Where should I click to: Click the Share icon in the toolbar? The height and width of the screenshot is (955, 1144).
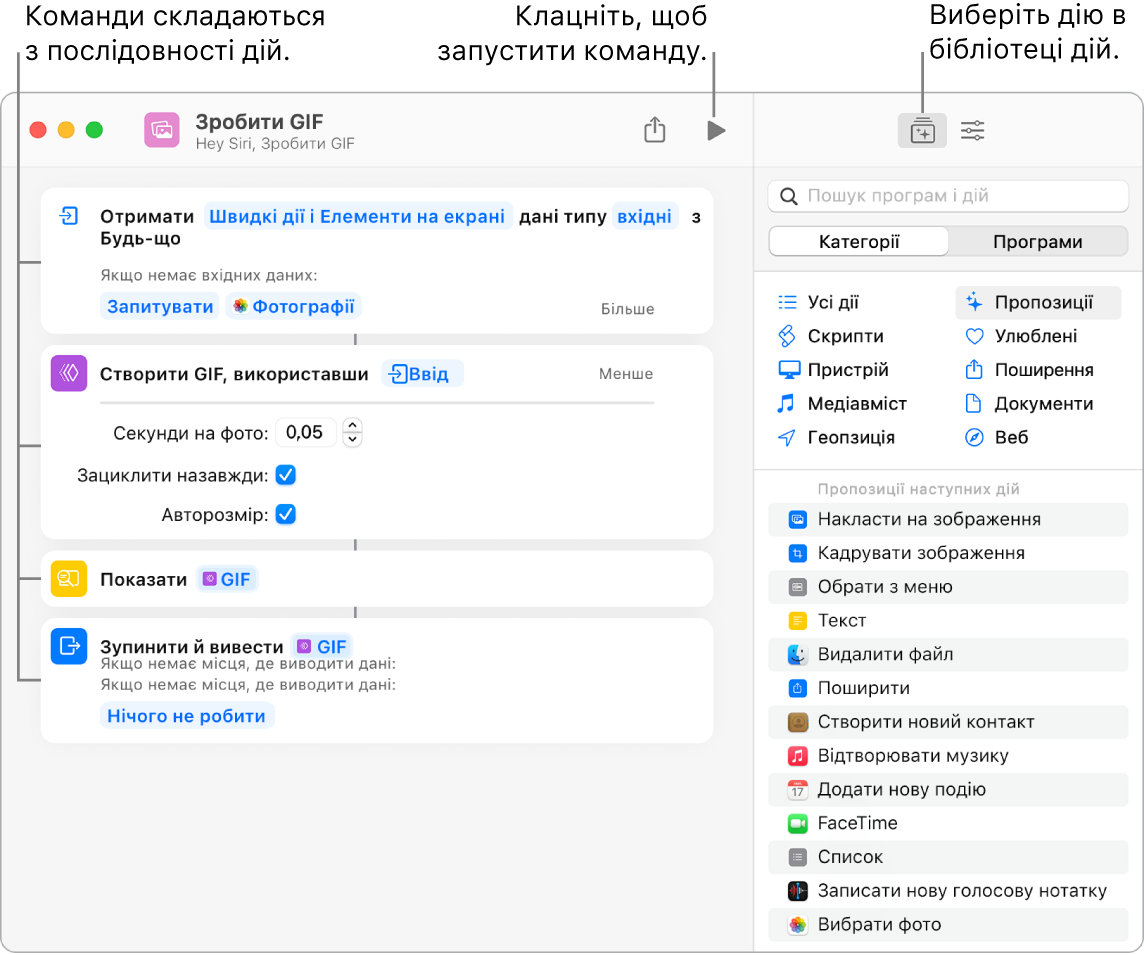[654, 130]
